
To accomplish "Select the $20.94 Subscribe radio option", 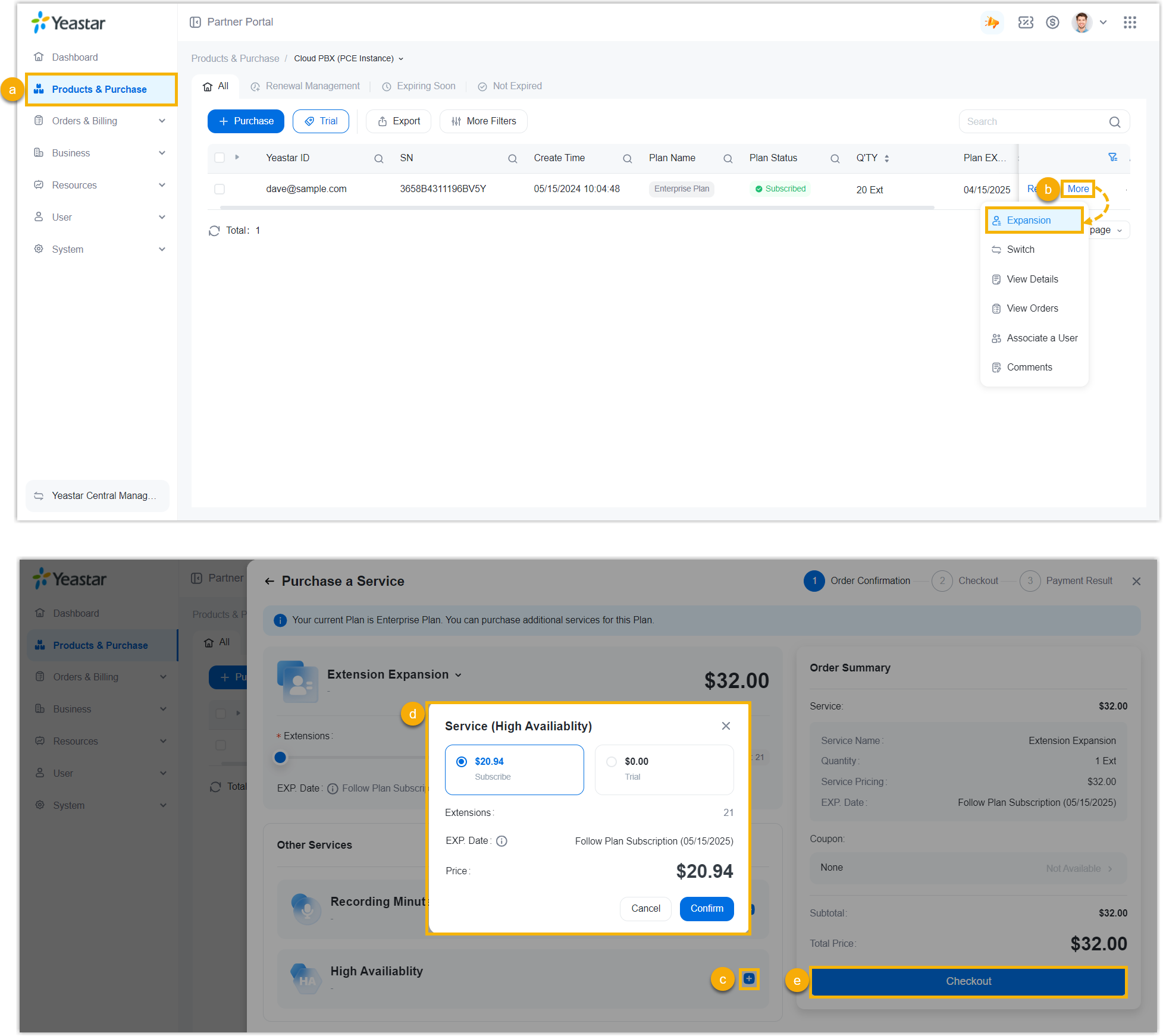I will tap(461, 762).
